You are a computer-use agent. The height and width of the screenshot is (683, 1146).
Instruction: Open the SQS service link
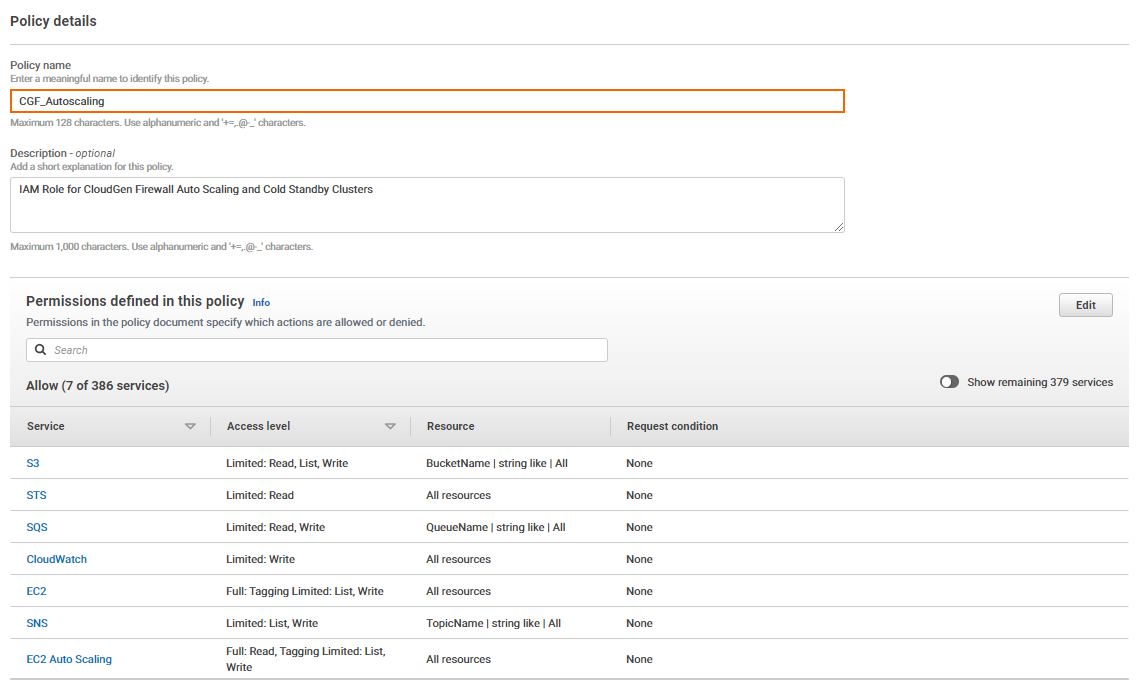point(37,527)
